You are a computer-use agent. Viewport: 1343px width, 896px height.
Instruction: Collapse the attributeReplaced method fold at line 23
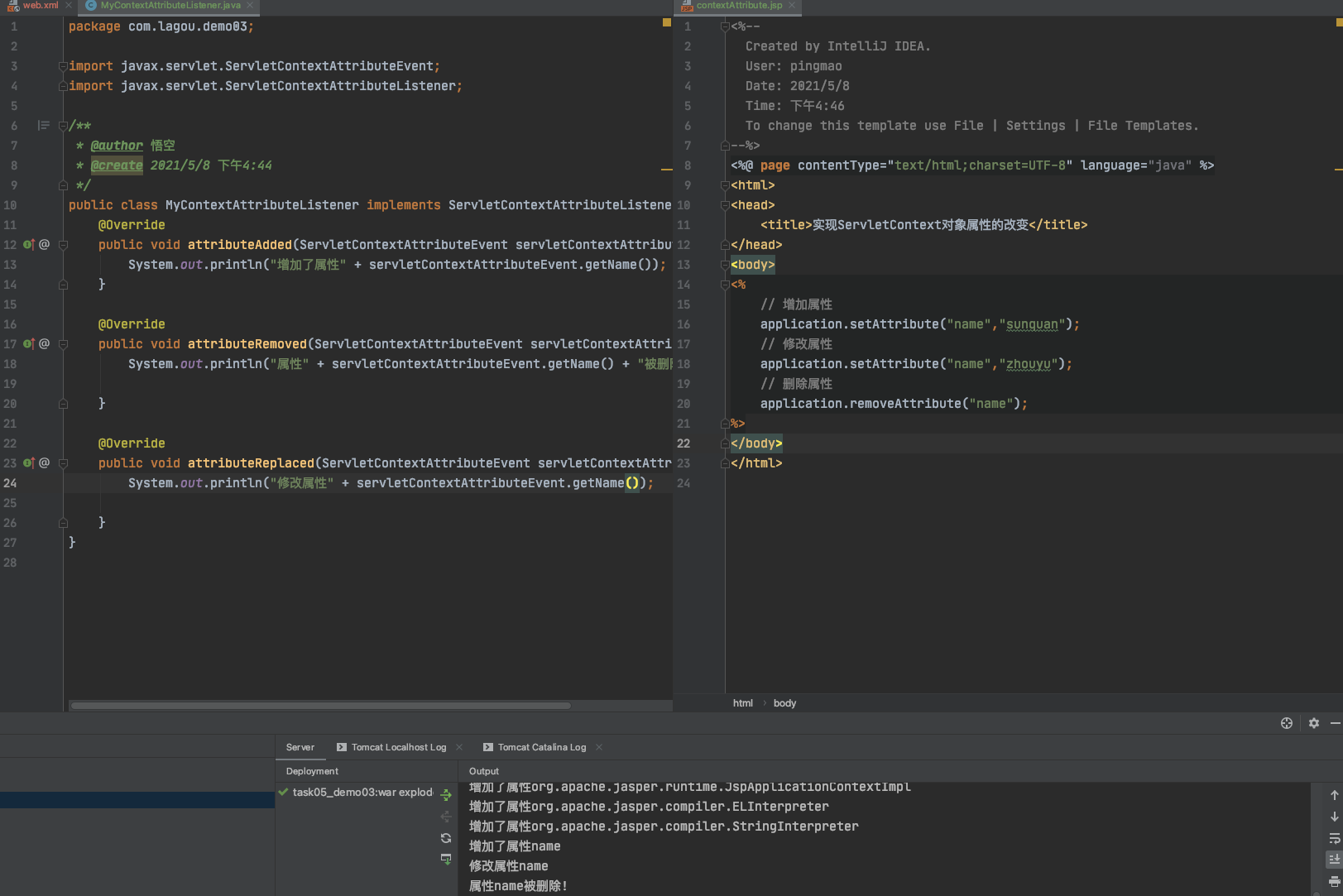tap(63, 463)
